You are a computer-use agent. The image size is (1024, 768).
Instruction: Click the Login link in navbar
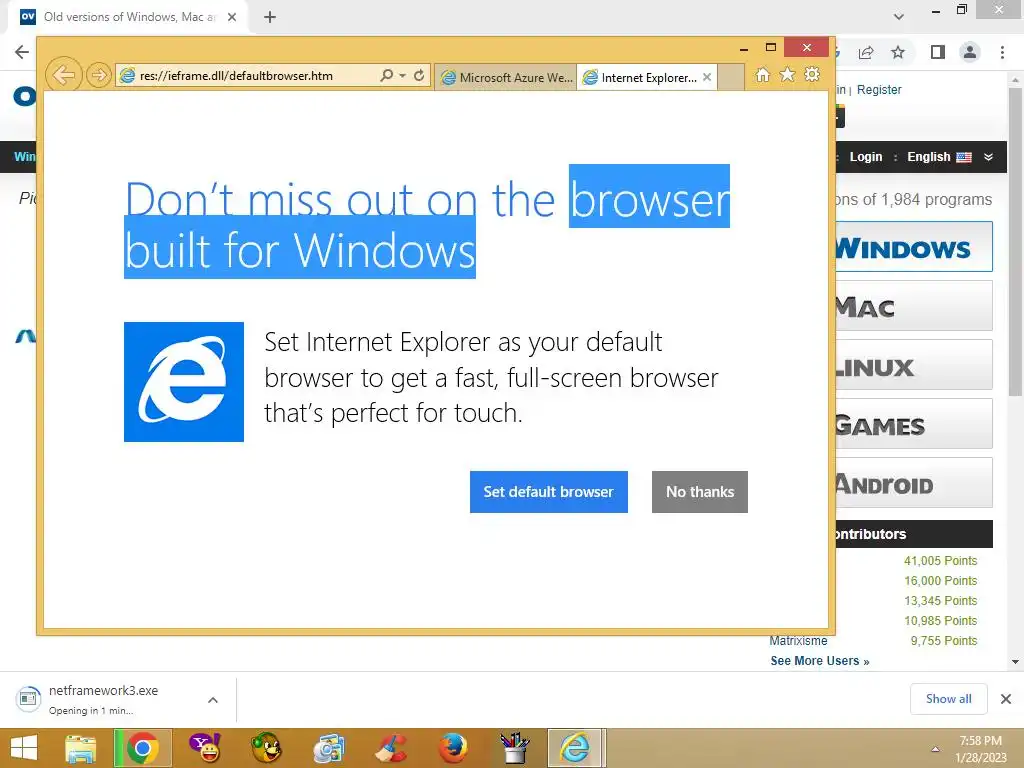pyautogui.click(x=866, y=157)
